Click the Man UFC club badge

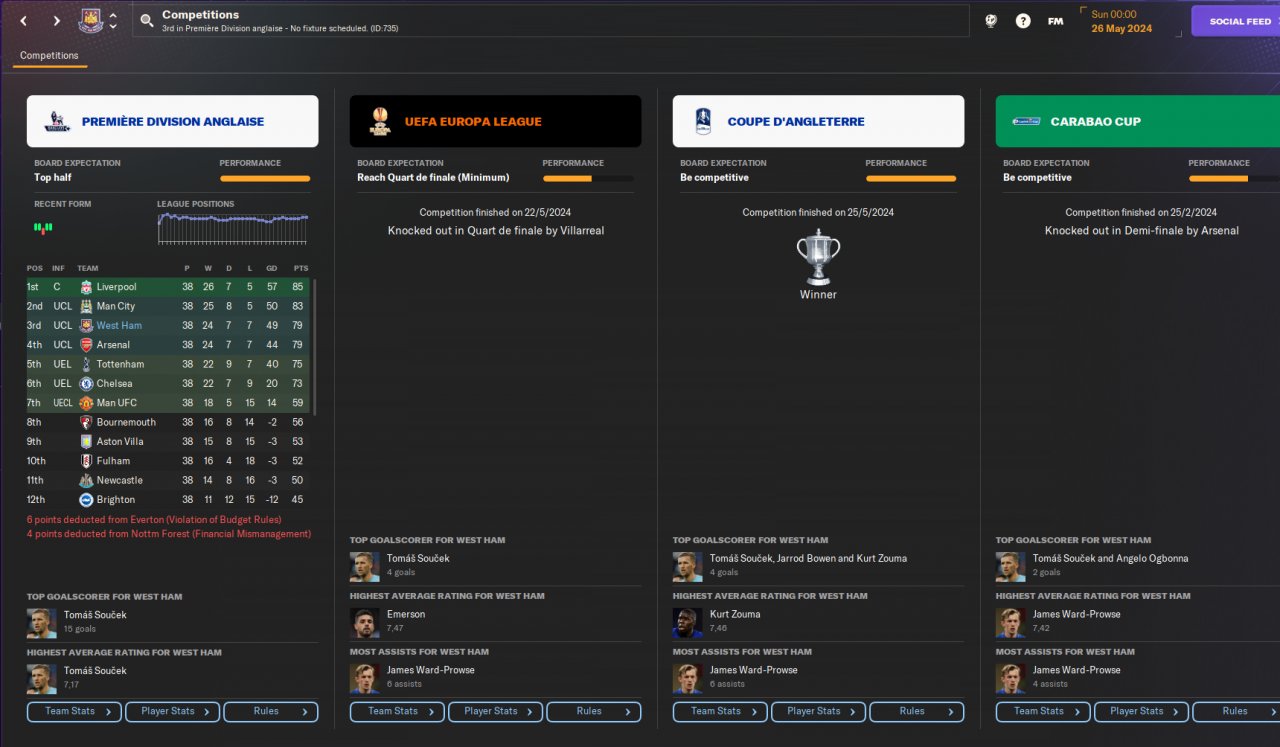pos(86,403)
